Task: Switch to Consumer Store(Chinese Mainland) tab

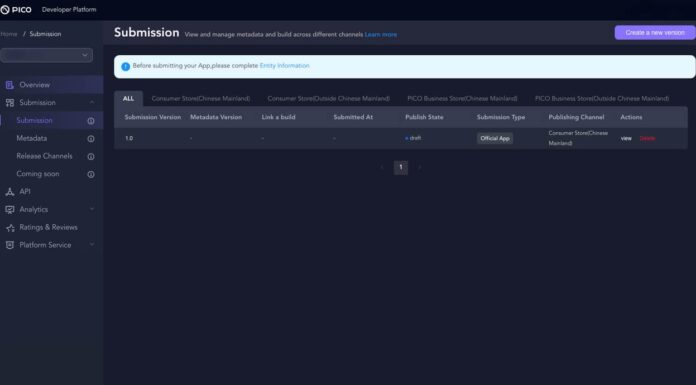Action: click(x=201, y=99)
